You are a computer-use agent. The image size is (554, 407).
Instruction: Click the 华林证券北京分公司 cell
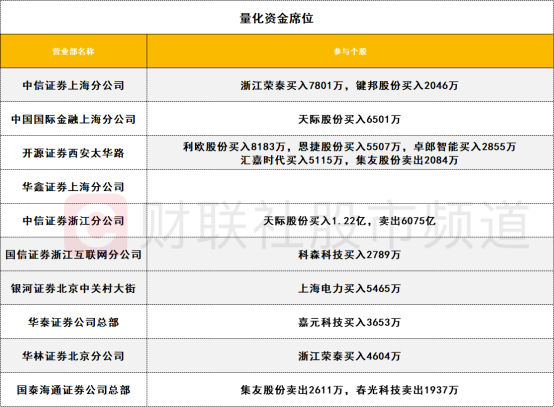point(73,356)
